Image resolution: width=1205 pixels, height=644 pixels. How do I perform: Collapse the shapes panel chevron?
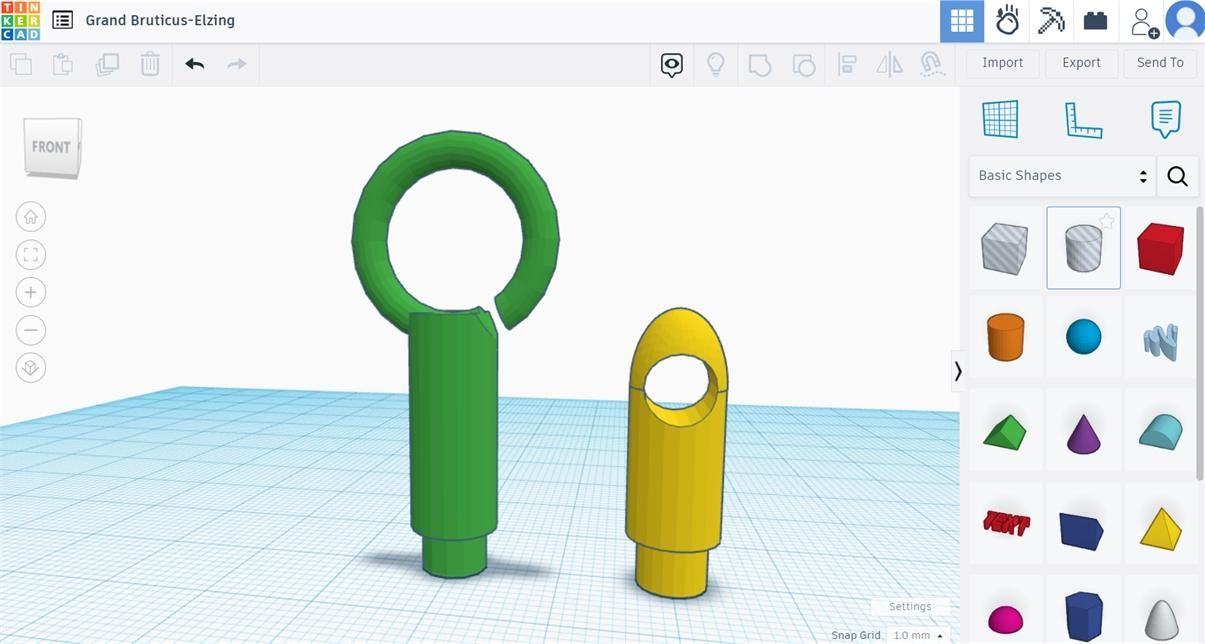click(958, 371)
